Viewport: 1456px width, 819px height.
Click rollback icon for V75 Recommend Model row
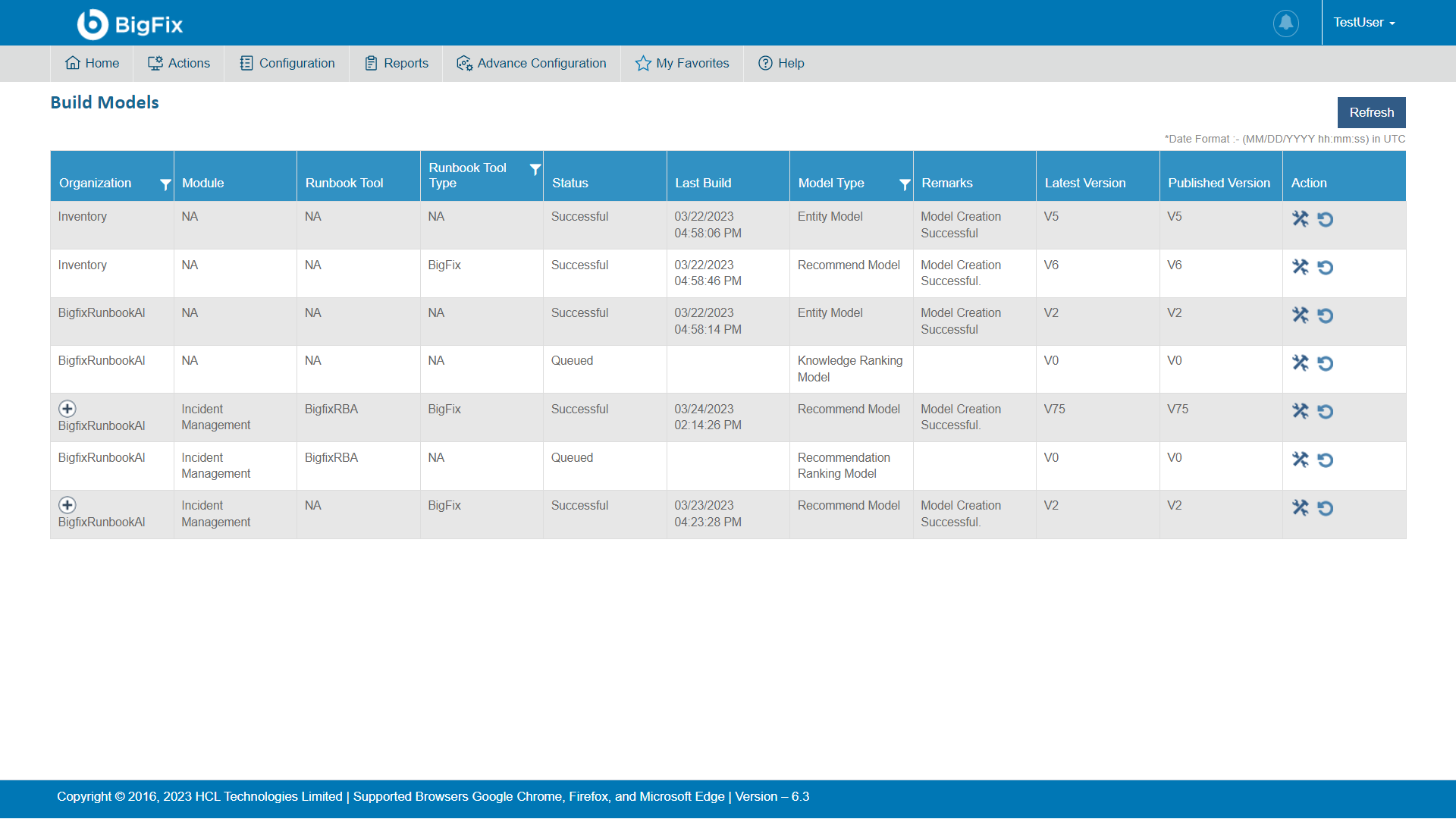point(1325,412)
